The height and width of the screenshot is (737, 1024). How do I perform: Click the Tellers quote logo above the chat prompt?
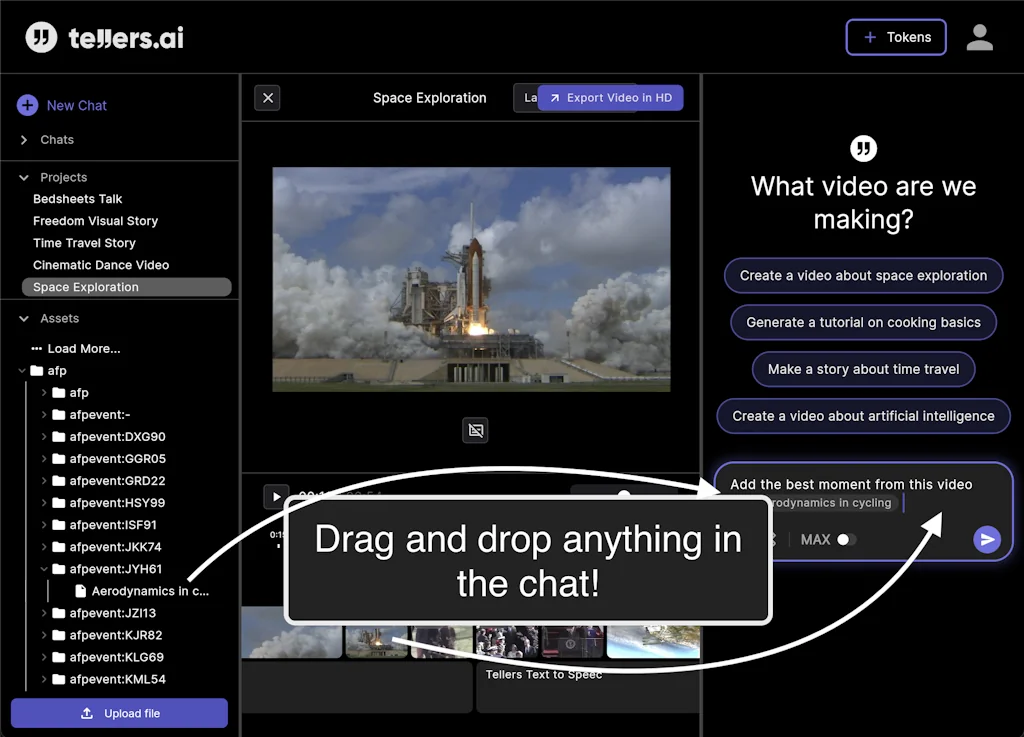pyautogui.click(x=862, y=148)
